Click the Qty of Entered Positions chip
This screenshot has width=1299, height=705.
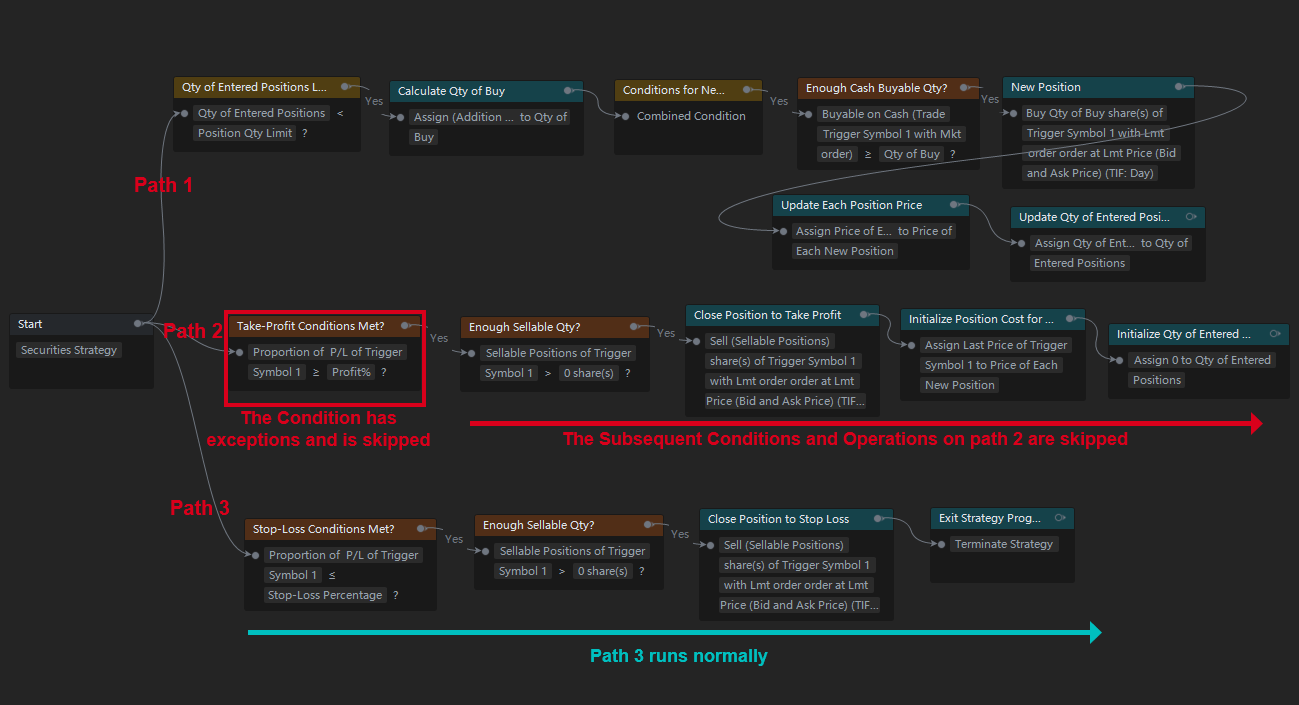click(261, 113)
